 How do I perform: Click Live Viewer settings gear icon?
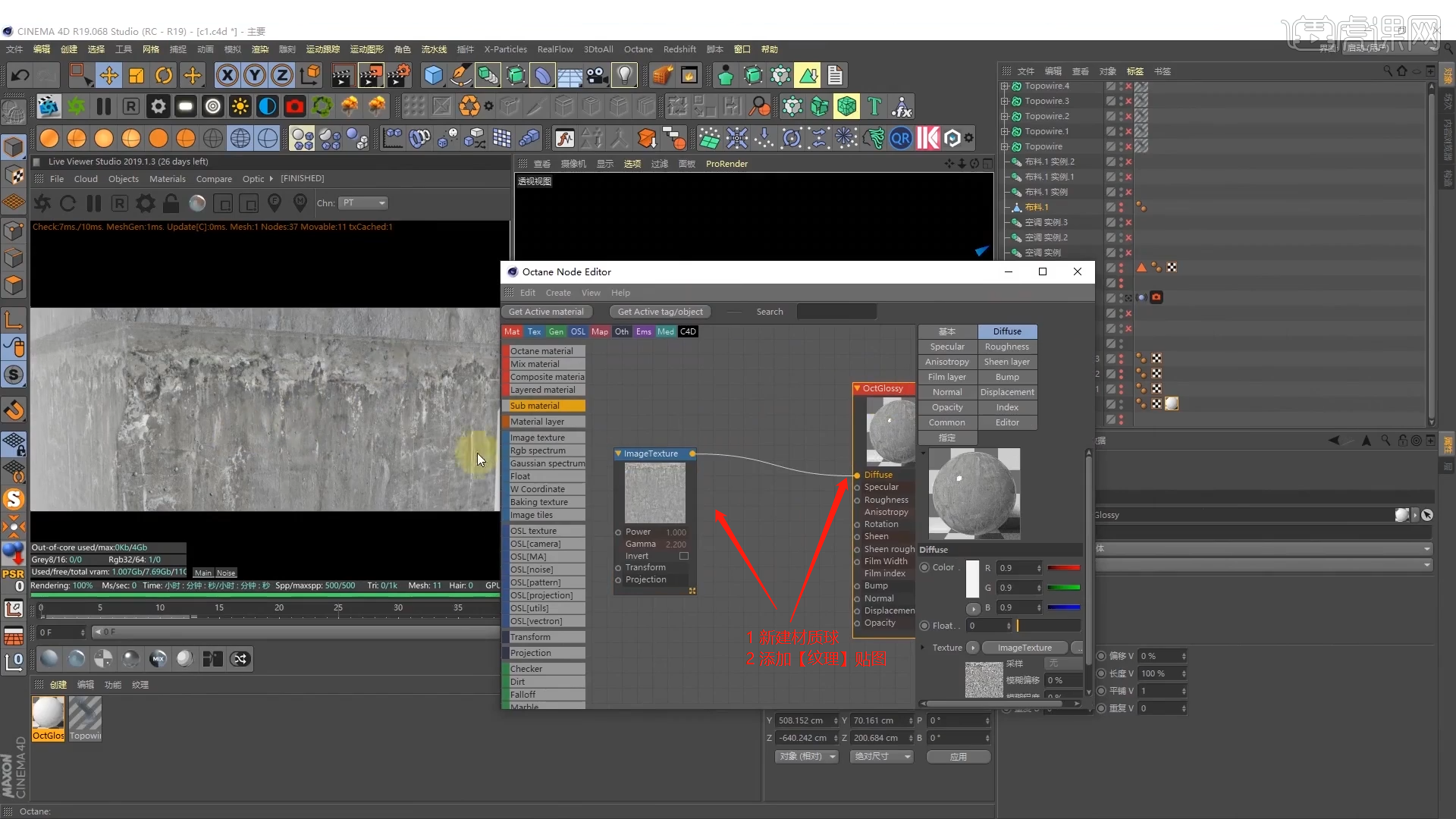[146, 203]
